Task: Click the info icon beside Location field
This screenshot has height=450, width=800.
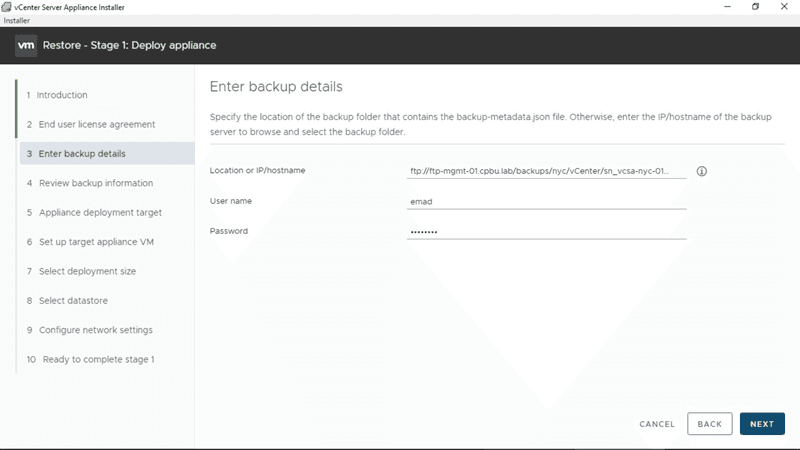Action: (701, 171)
